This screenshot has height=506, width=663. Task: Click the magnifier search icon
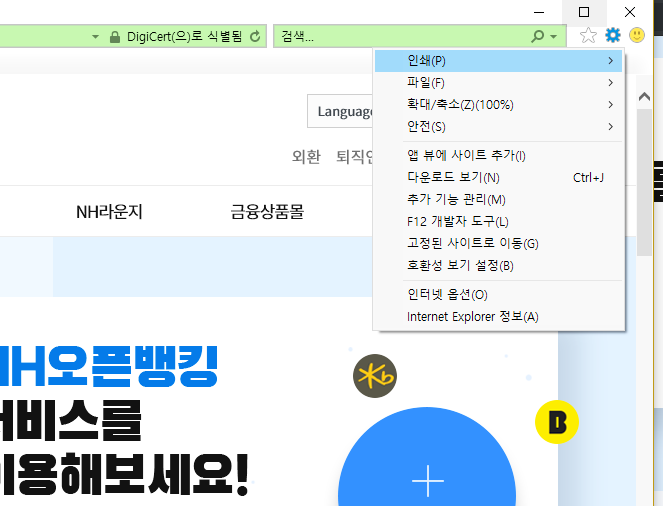537,36
